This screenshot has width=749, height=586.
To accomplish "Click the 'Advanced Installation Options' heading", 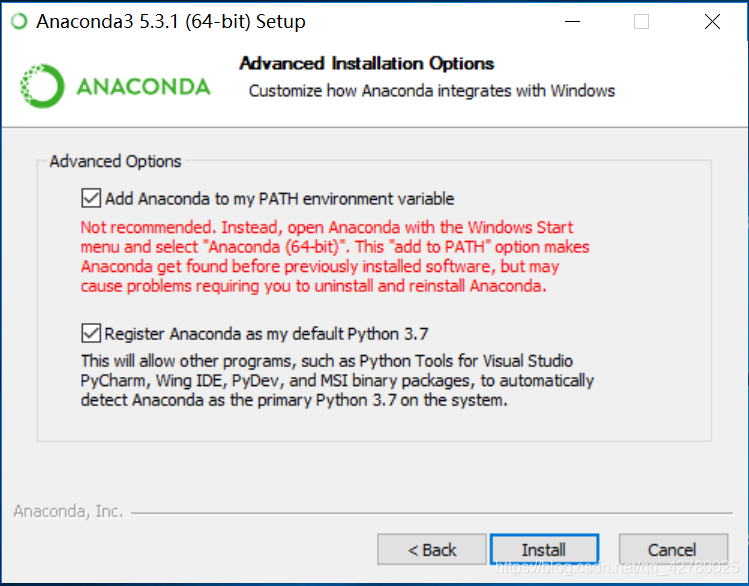I will 367,64.
